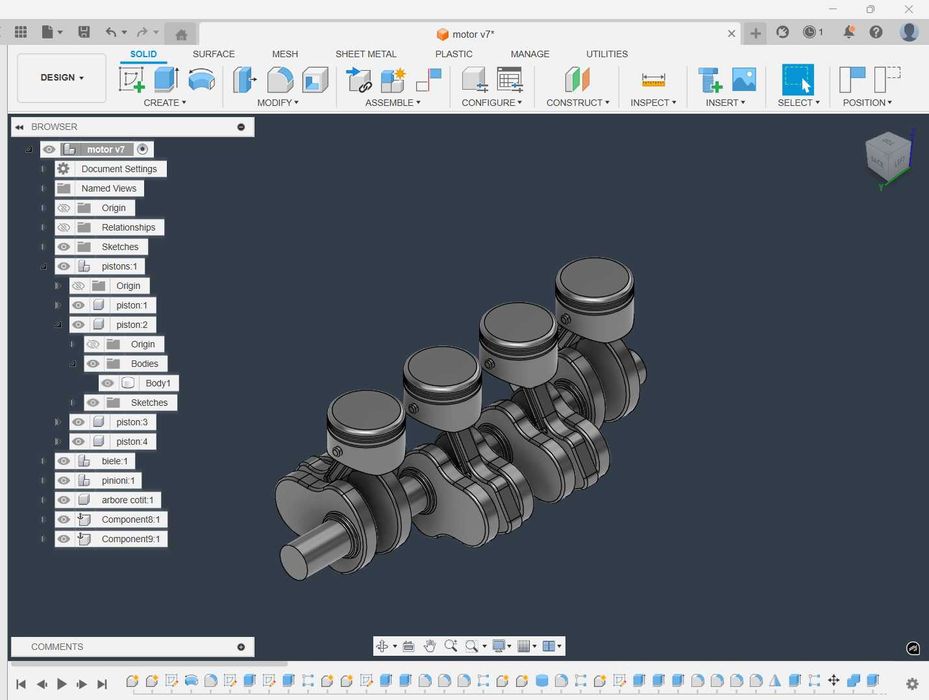Open the data panel grid icon
929x700 pixels.
pos(21,32)
